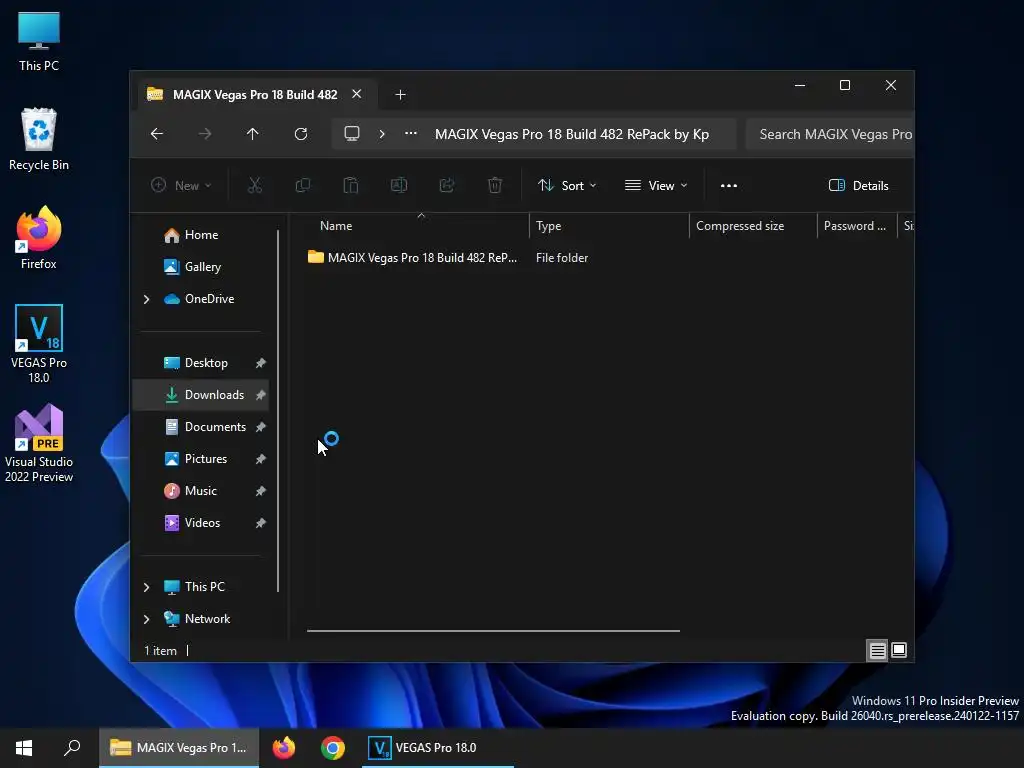Switch to VEGAS Pro 18.0 taskbar button
Screen dimensions: 1024x768
tap(438, 748)
